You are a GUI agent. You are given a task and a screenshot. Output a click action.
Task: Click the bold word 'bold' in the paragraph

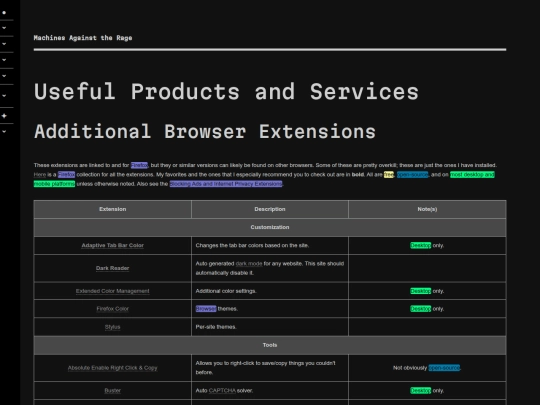[358, 175]
